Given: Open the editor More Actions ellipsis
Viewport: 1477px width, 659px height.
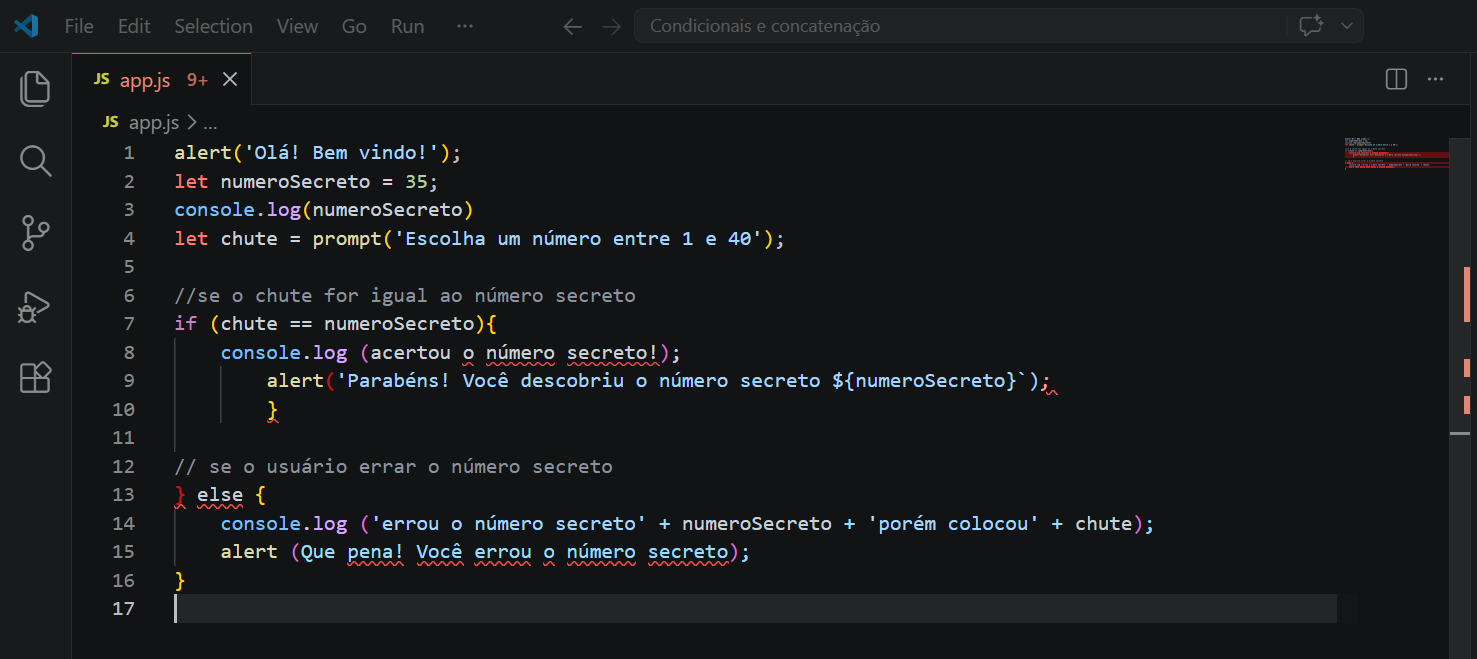Looking at the screenshot, I should (x=1436, y=79).
